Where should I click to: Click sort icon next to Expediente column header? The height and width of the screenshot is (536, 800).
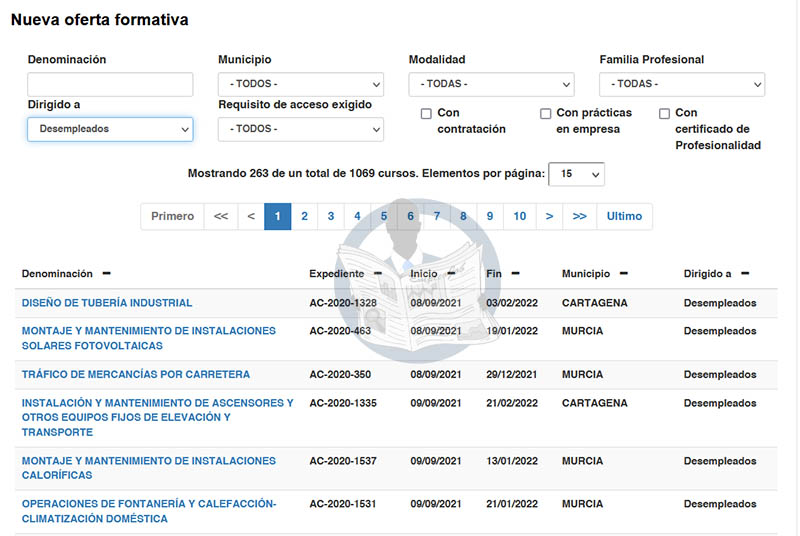pyautogui.click(x=378, y=274)
